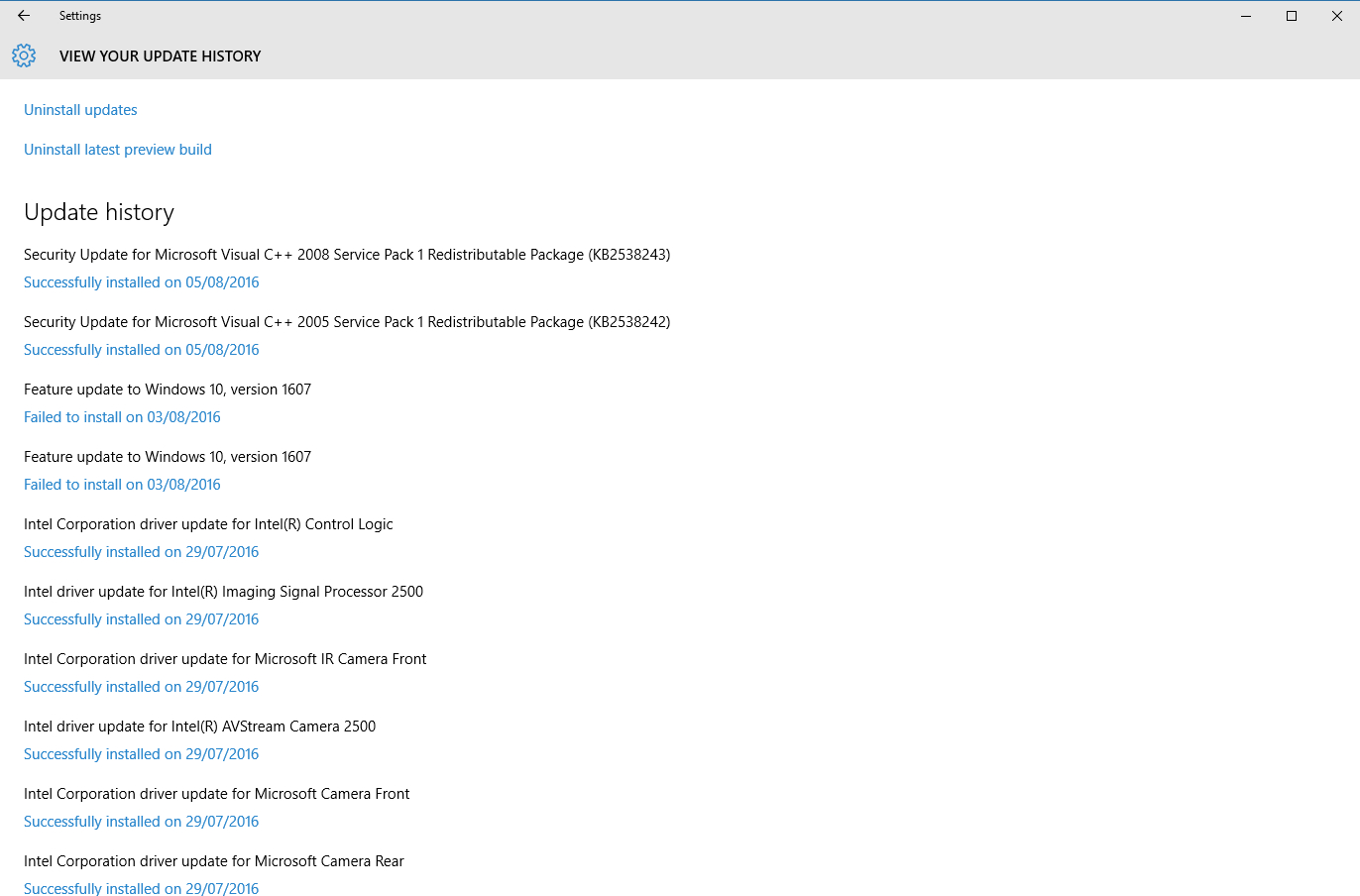
Task: Open the Uninstall updates link
Action: tap(80, 110)
